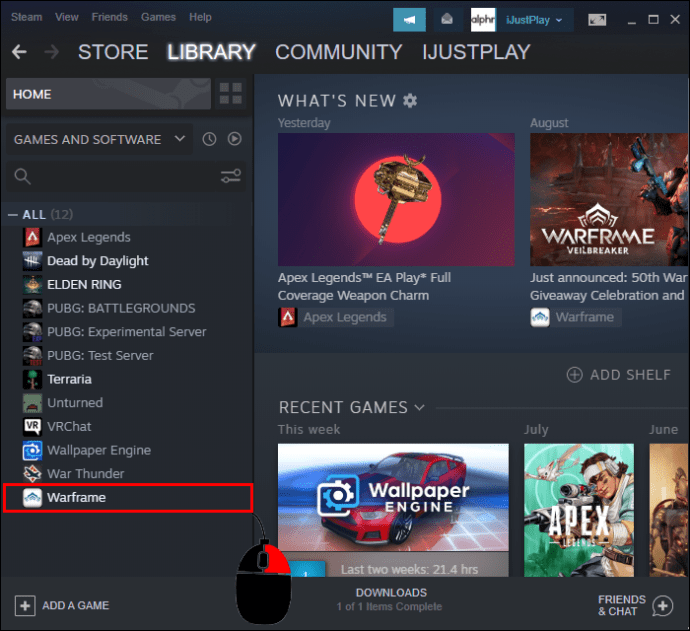
Task: Sort by recent activity clock icon
Action: (x=209, y=139)
